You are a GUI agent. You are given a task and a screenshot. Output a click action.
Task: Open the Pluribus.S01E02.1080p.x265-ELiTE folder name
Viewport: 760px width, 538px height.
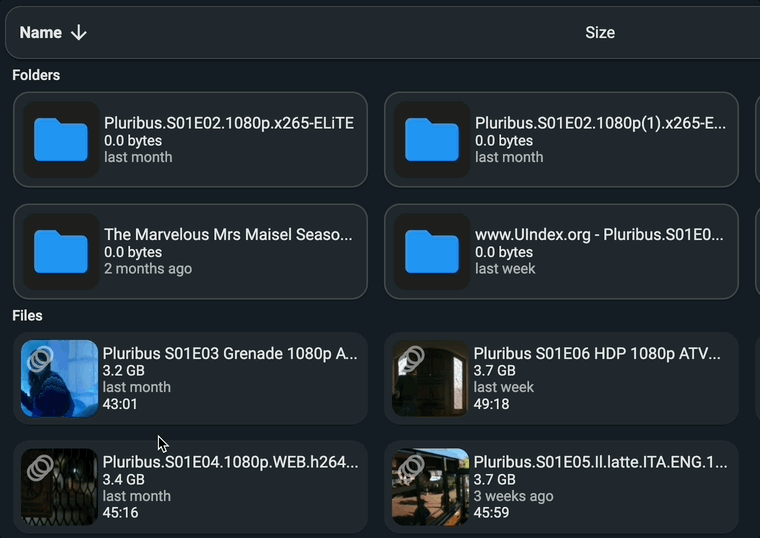tap(228, 124)
